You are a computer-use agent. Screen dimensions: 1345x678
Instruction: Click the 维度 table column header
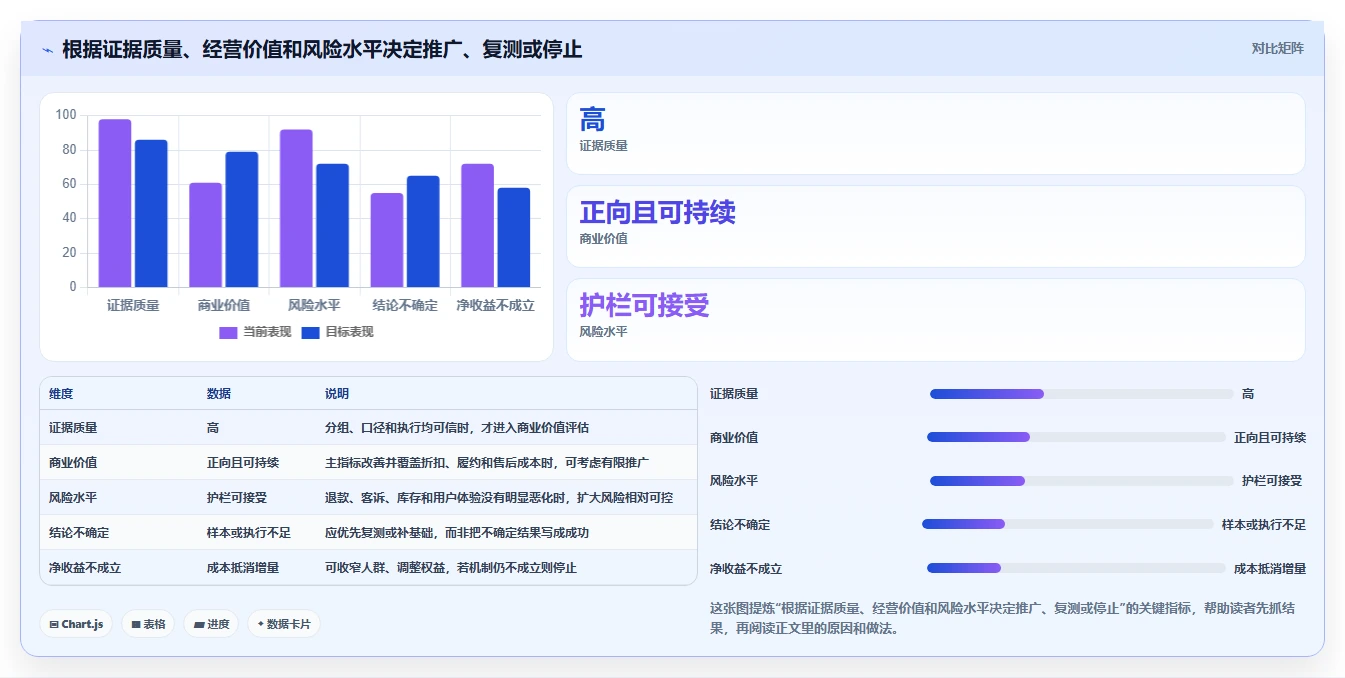click(x=61, y=394)
